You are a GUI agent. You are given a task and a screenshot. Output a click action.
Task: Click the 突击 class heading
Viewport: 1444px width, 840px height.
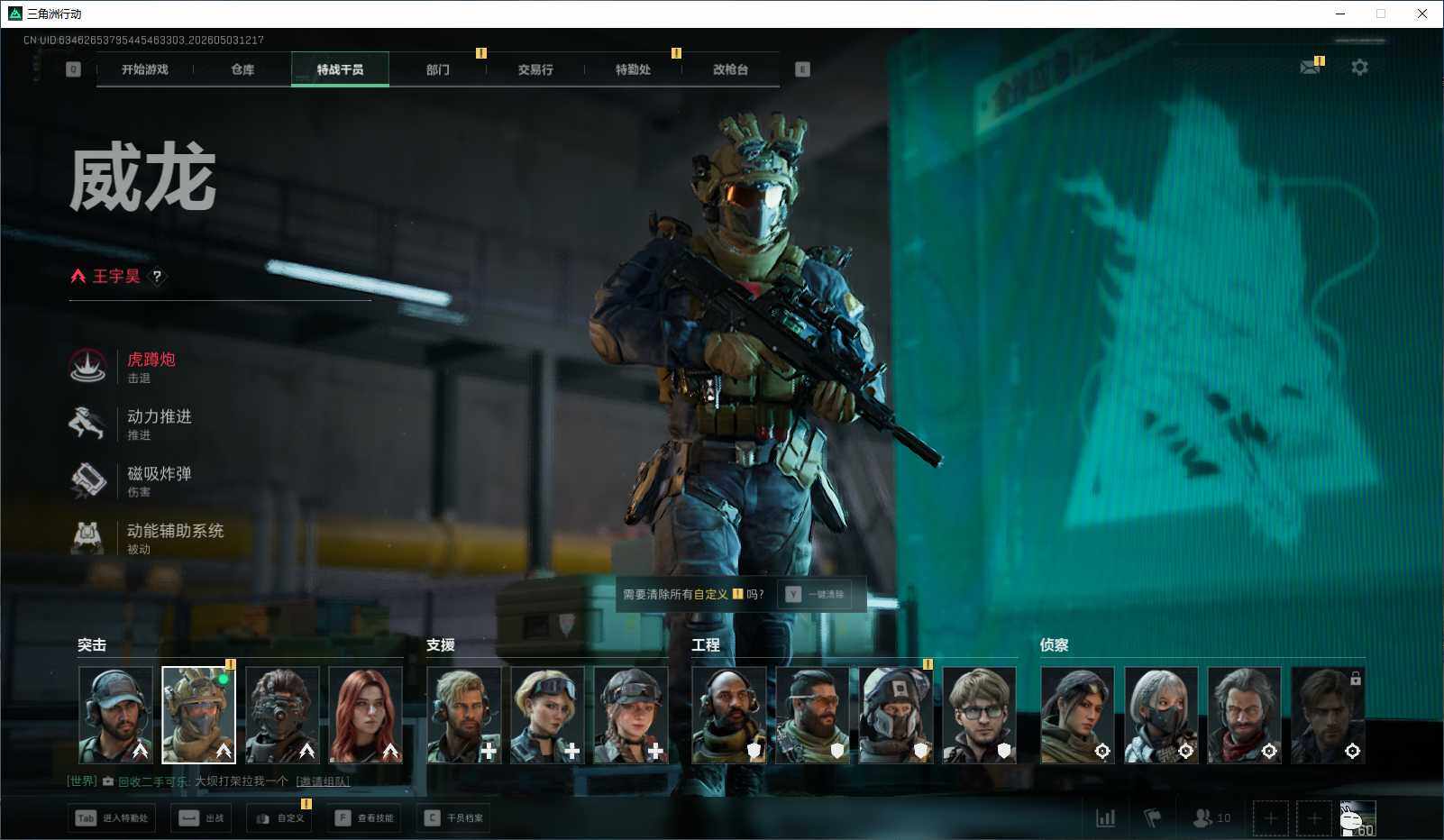tap(92, 645)
